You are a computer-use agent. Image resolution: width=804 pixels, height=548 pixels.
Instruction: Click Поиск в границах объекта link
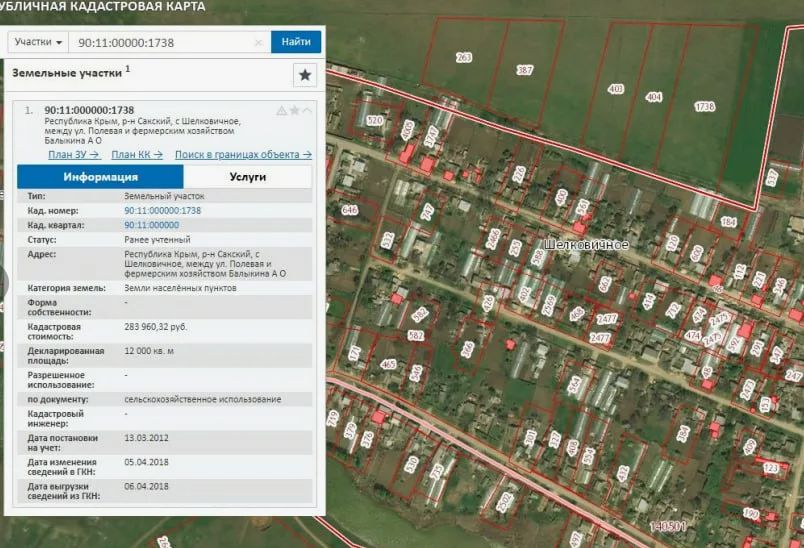(x=243, y=155)
